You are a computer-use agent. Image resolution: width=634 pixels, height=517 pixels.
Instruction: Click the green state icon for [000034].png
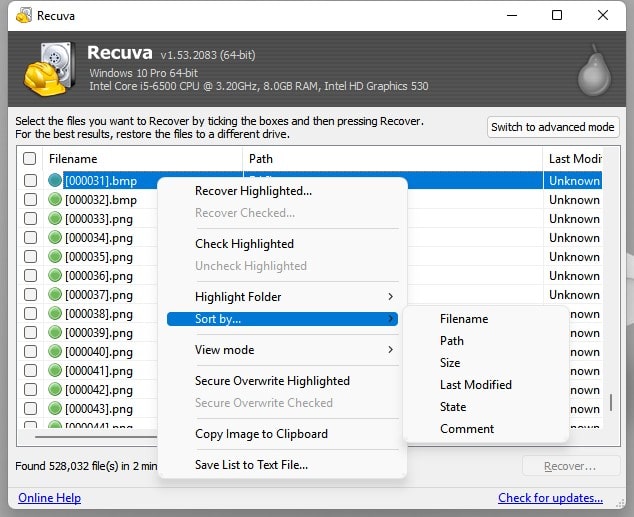[55, 237]
